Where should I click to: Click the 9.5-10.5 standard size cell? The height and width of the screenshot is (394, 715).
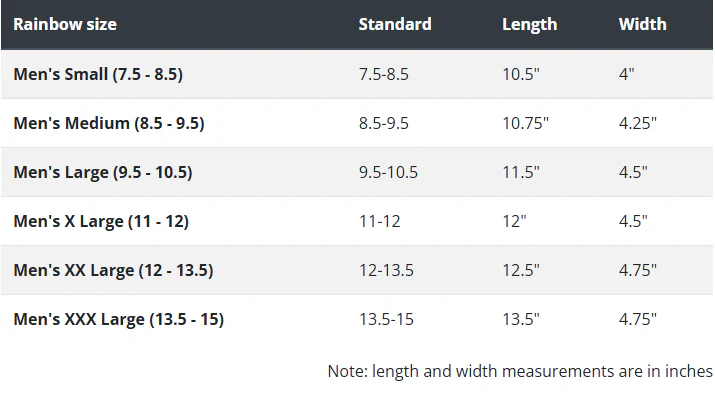pos(388,172)
